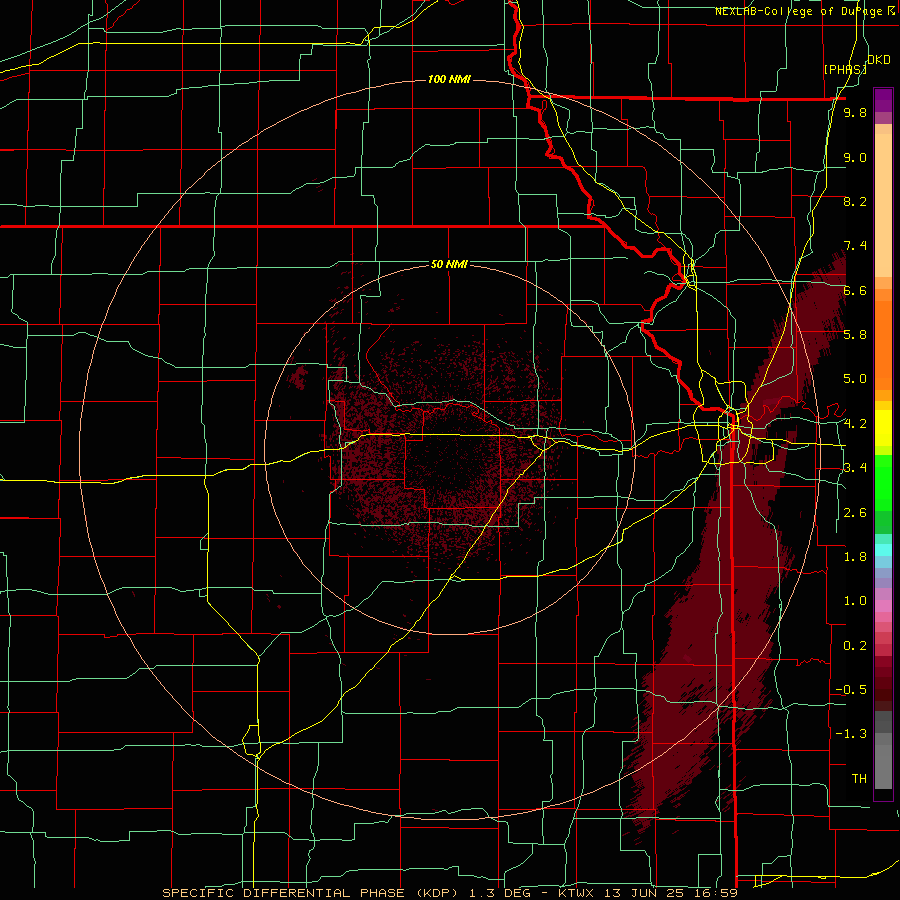Click the 4.2 value on color scale

pyautogui.click(x=855, y=424)
